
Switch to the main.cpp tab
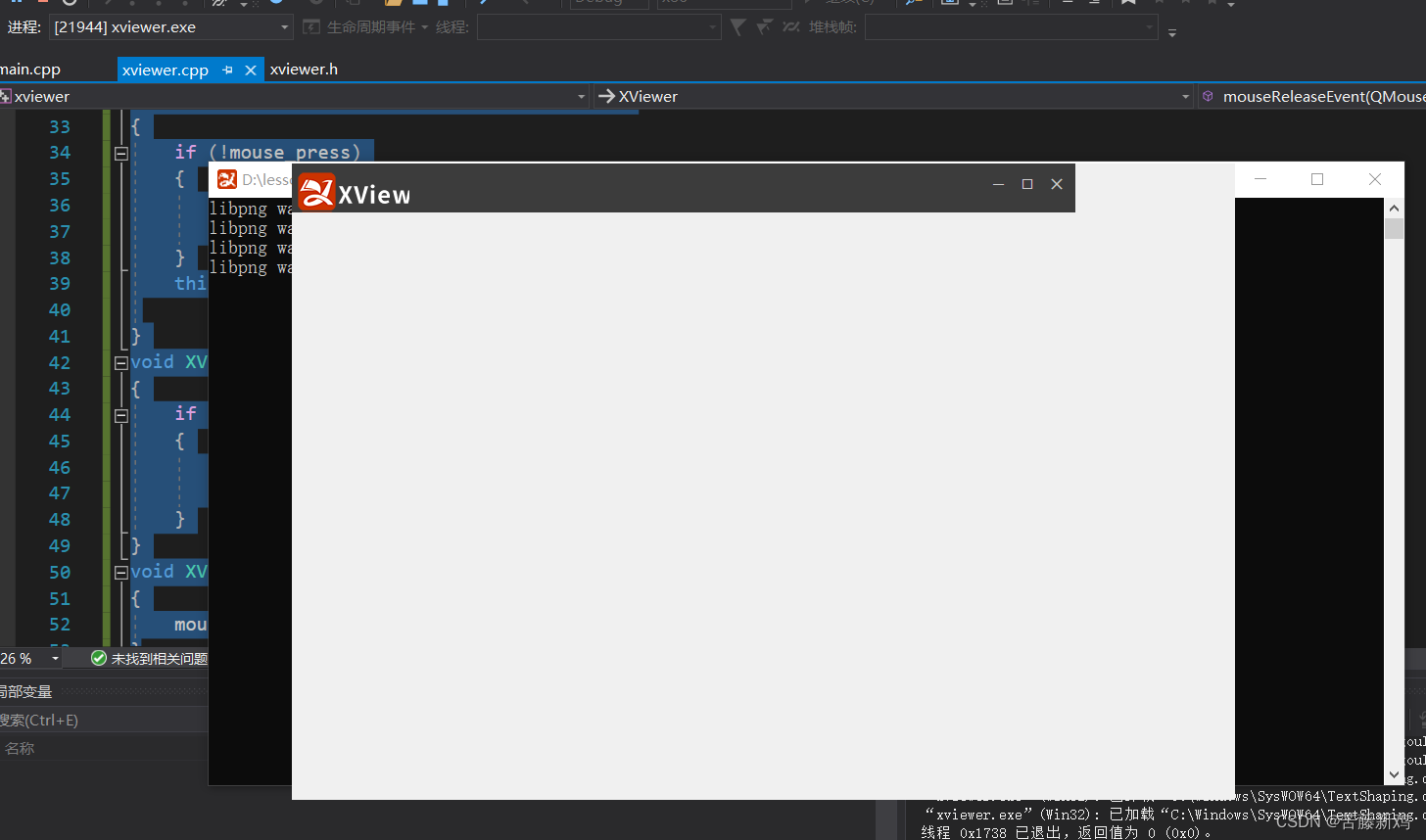[29, 70]
